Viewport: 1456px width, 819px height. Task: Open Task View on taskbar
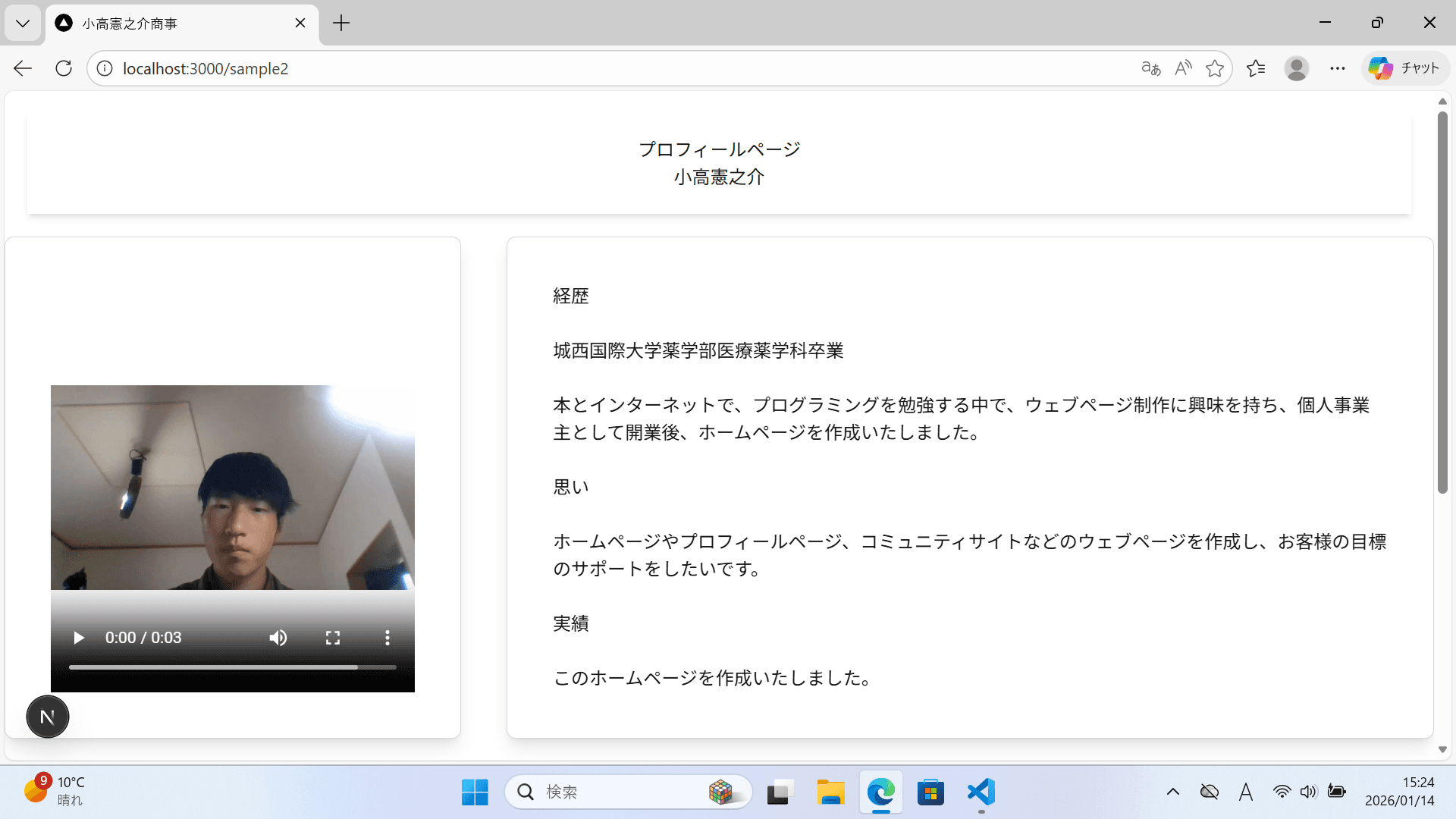tap(780, 792)
